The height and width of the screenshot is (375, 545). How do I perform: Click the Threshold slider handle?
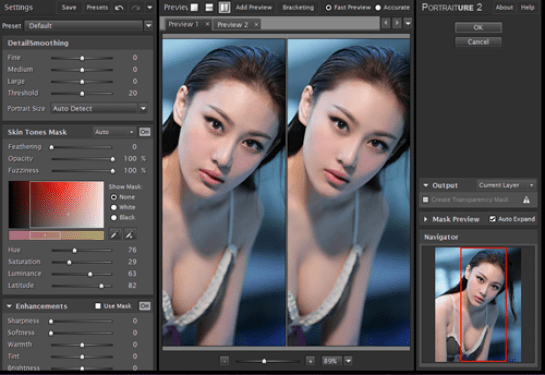tap(82, 93)
